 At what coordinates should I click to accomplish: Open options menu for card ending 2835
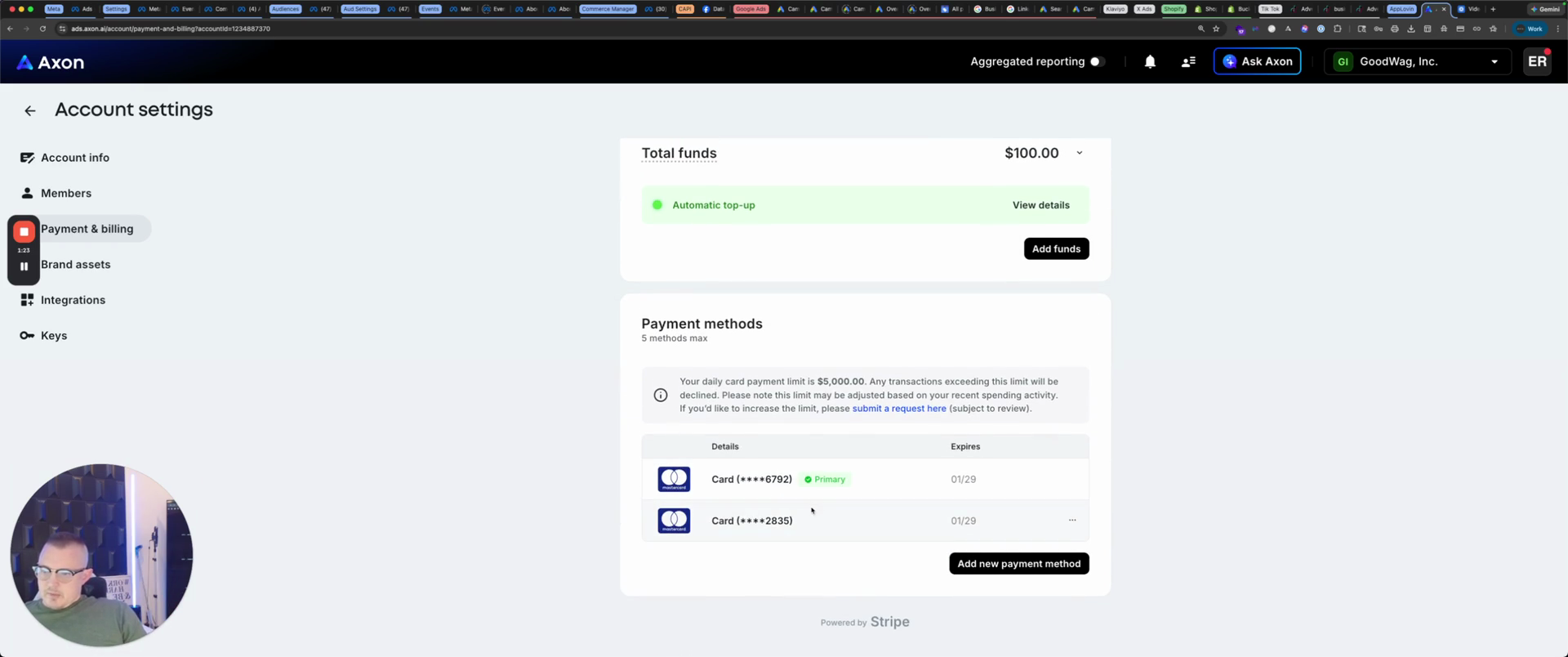[x=1072, y=521]
